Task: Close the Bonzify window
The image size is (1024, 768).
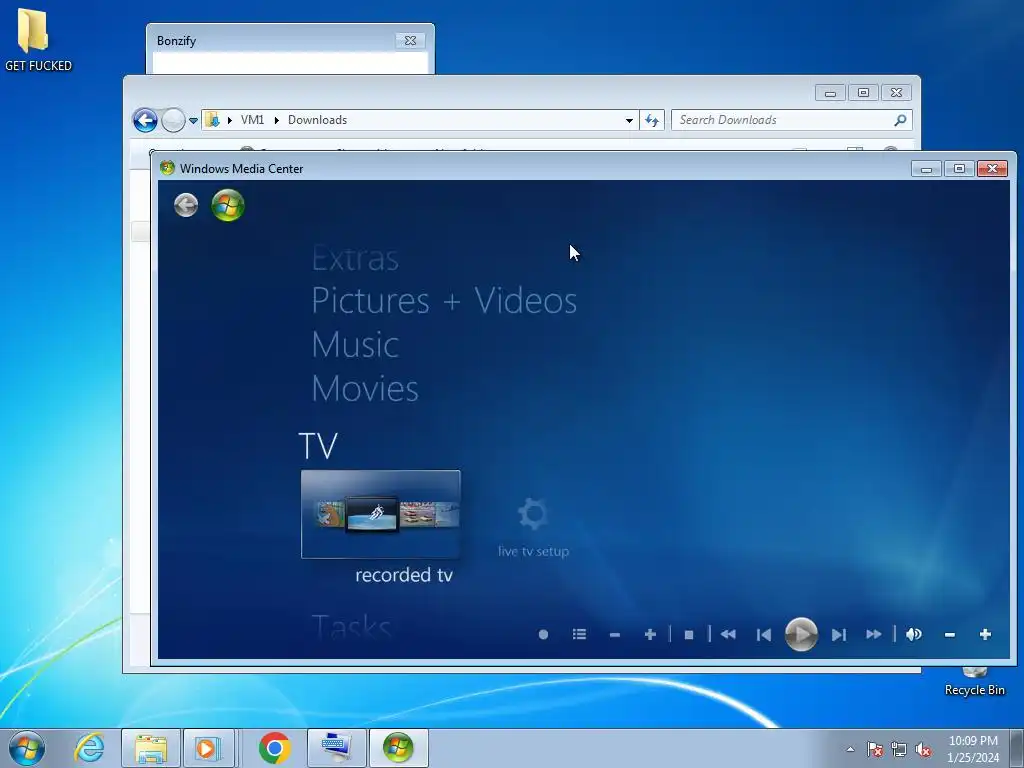Action: tap(410, 40)
